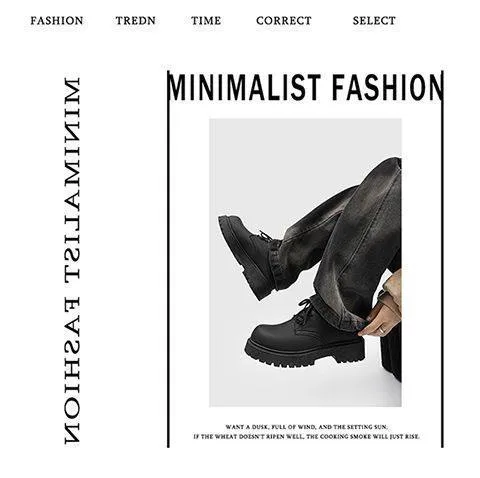The width and height of the screenshot is (480, 478).
Task: Click the right vertical frame line
Action: 442,259
